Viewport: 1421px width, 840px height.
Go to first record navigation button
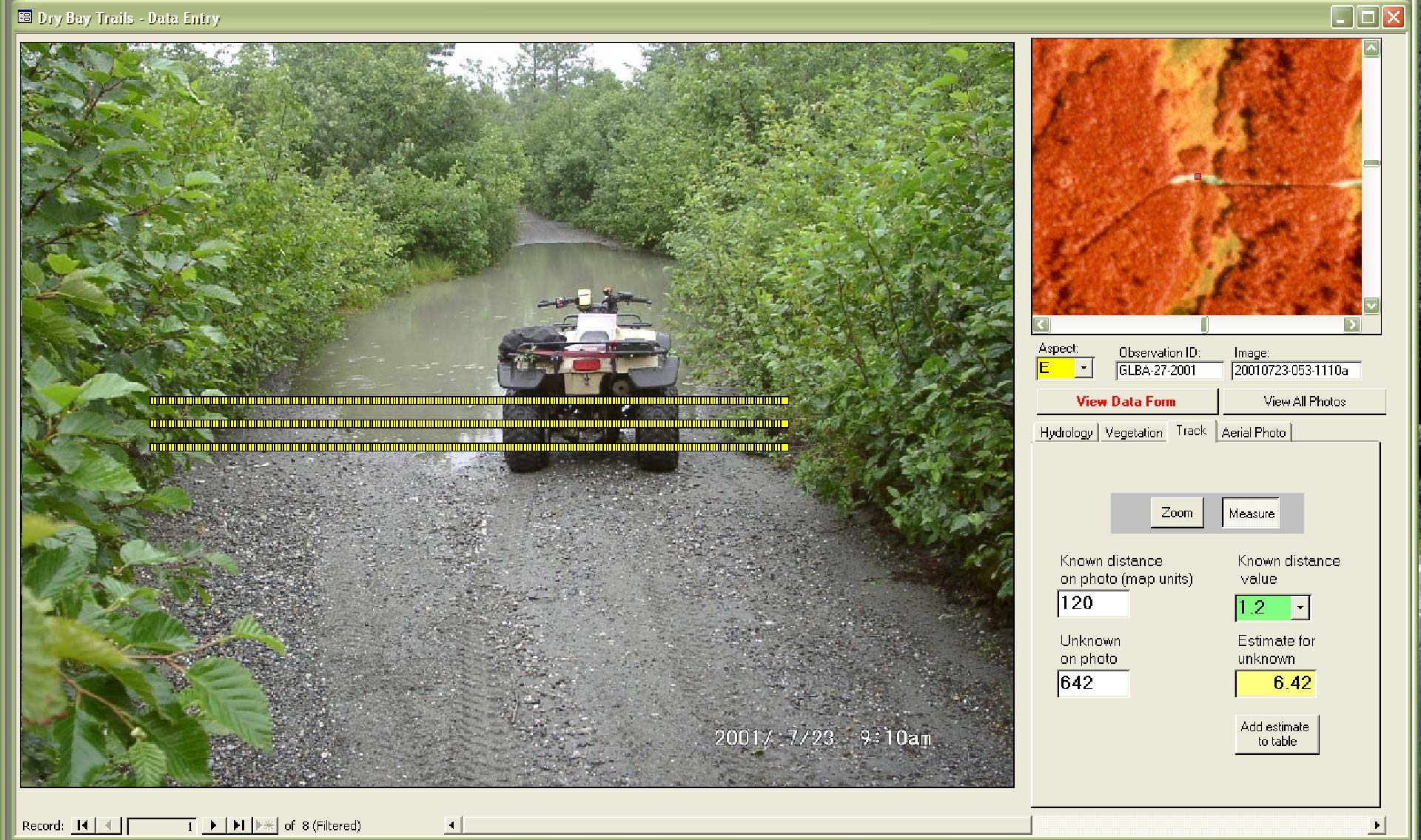[83, 824]
